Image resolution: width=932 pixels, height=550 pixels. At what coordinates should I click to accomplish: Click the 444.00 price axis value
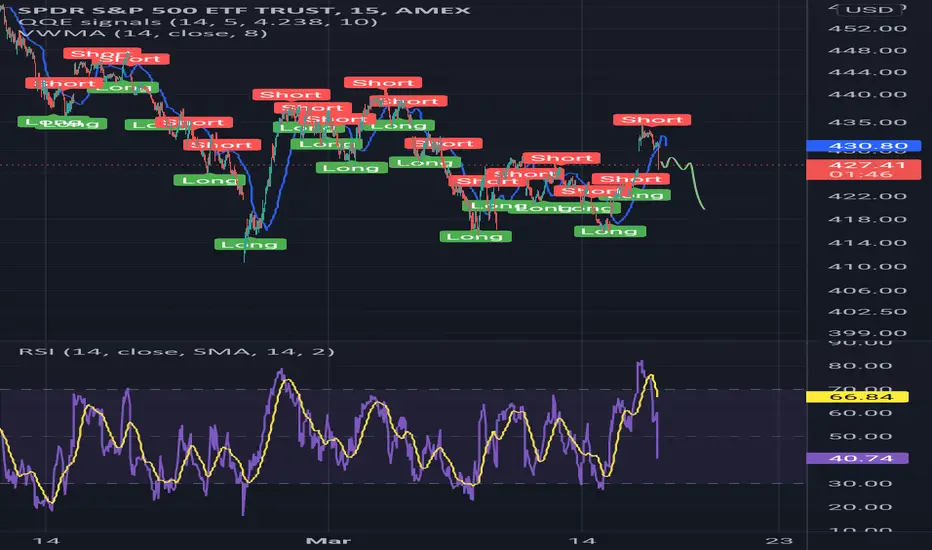coord(867,73)
